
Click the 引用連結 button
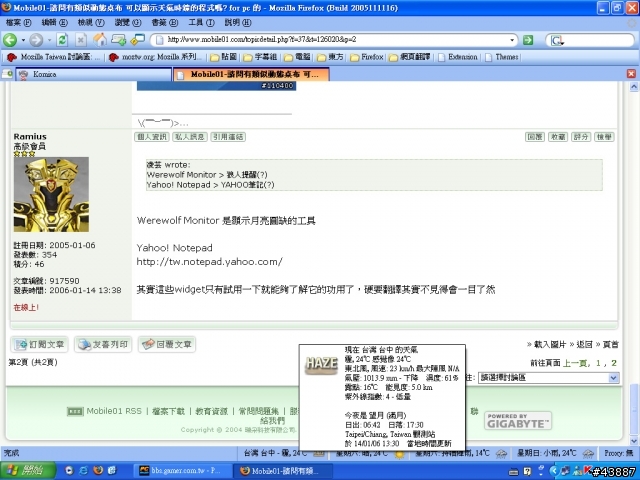click(x=228, y=137)
